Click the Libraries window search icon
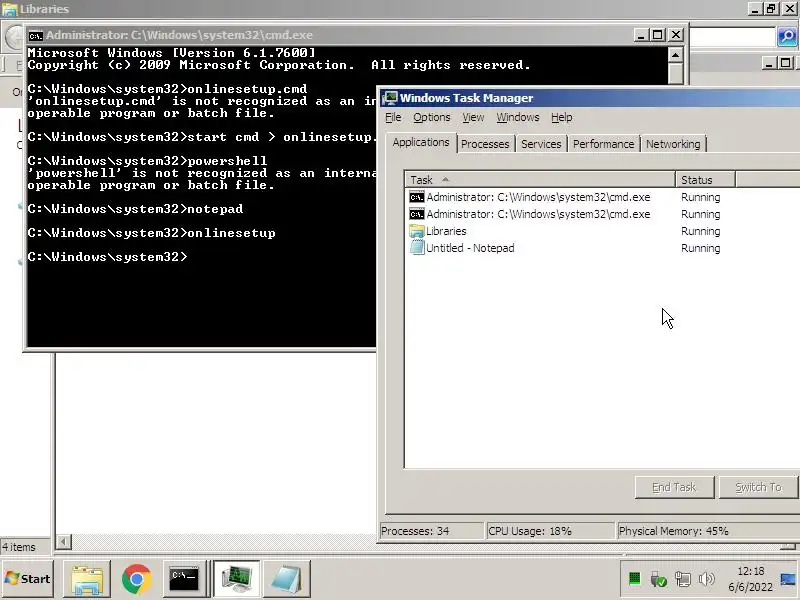 [787, 37]
